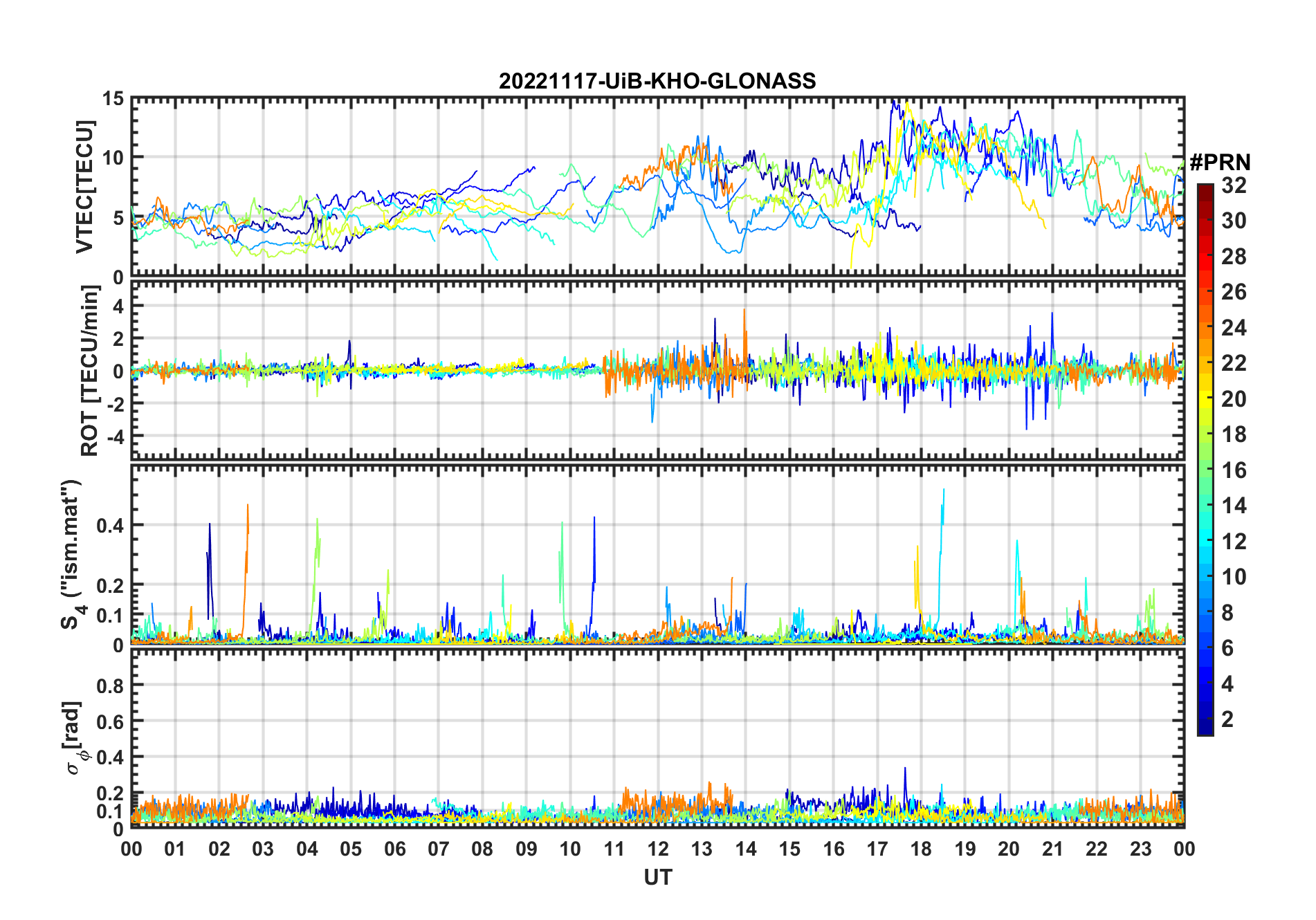Image resolution: width=1316 pixels, height=920 pixels.
Task: Click x-axis hour tick 01
Action: click(x=175, y=849)
